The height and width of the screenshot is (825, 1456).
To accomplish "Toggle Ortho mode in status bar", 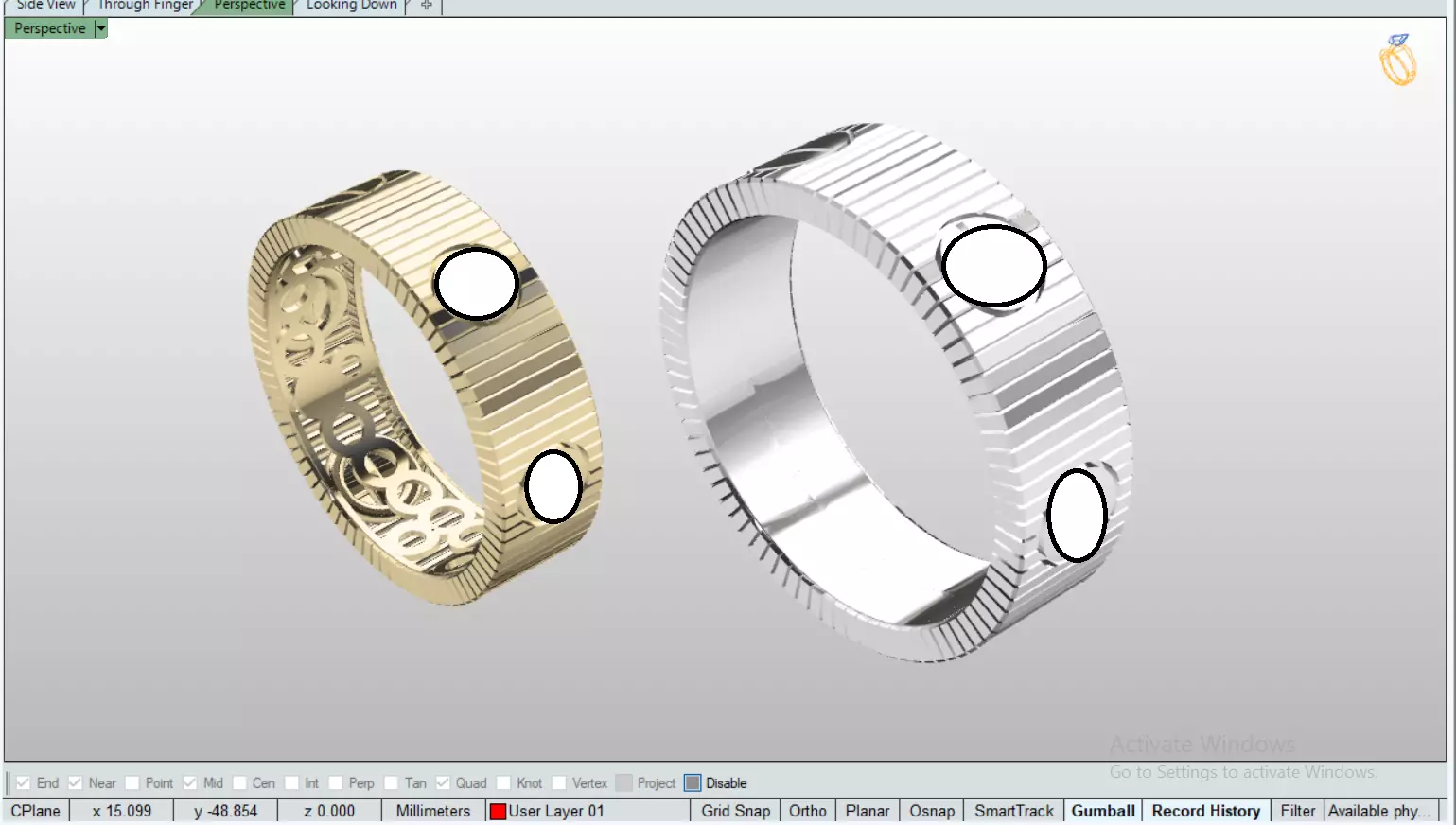I will (808, 811).
